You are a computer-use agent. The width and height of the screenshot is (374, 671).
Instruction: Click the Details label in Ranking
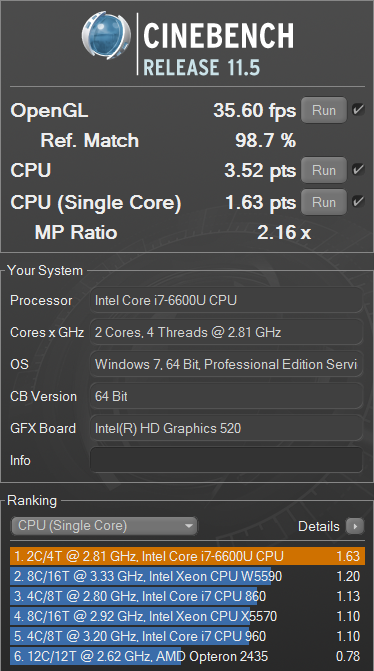318,526
